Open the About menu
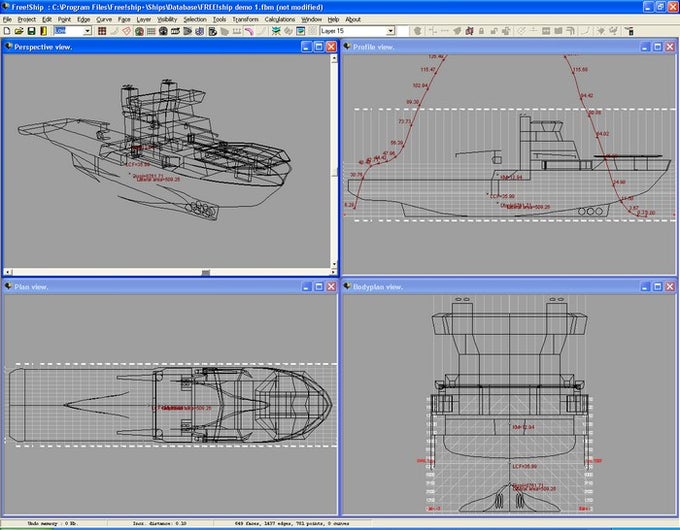Viewport: 680px width, 530px height. point(353,20)
